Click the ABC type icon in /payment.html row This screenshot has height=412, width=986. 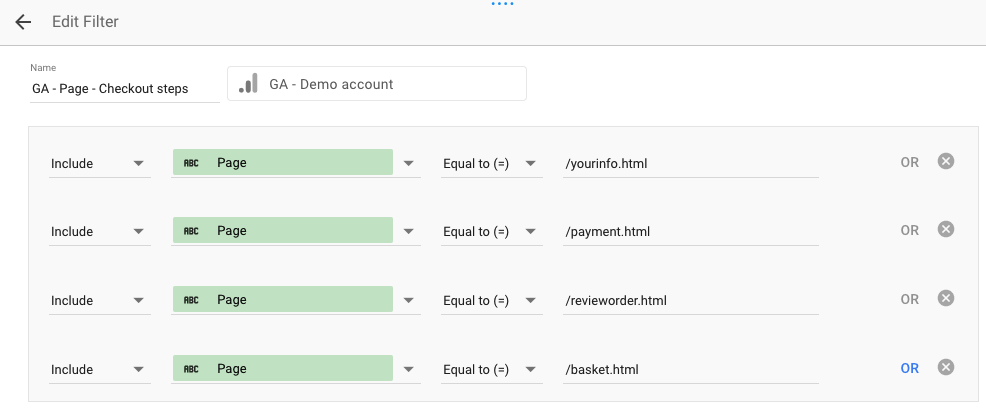tap(191, 231)
